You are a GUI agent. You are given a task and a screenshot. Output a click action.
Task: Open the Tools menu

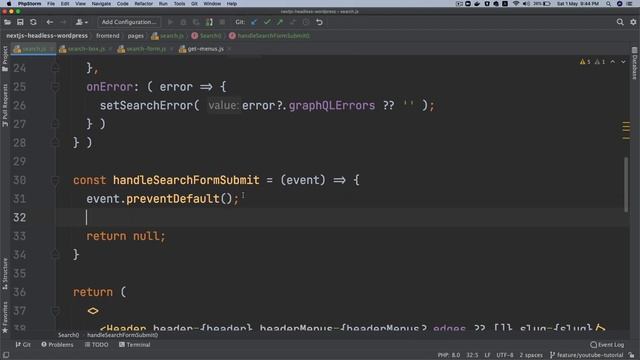click(179, 4)
